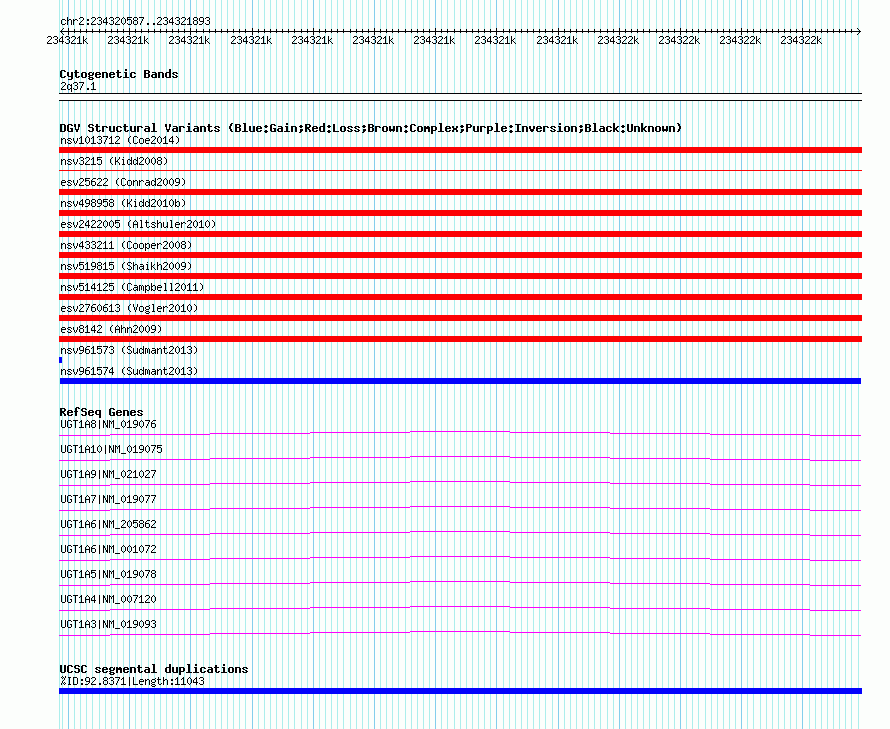The height and width of the screenshot is (729, 890).
Task: Click the chr2:234320587..234321893 coordinate label
Action: 135,21
